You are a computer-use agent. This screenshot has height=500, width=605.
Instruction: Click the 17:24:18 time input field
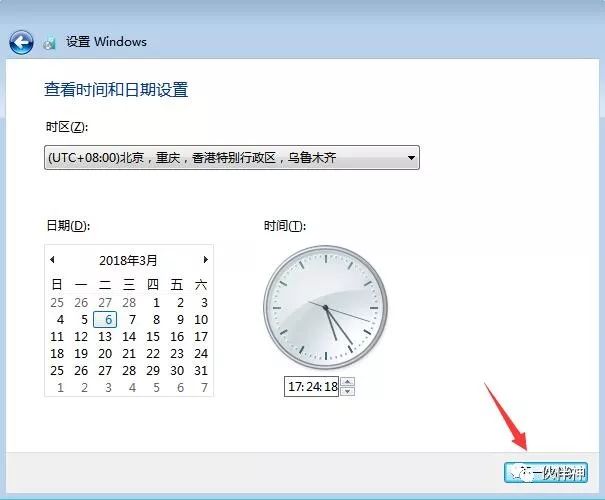point(312,386)
